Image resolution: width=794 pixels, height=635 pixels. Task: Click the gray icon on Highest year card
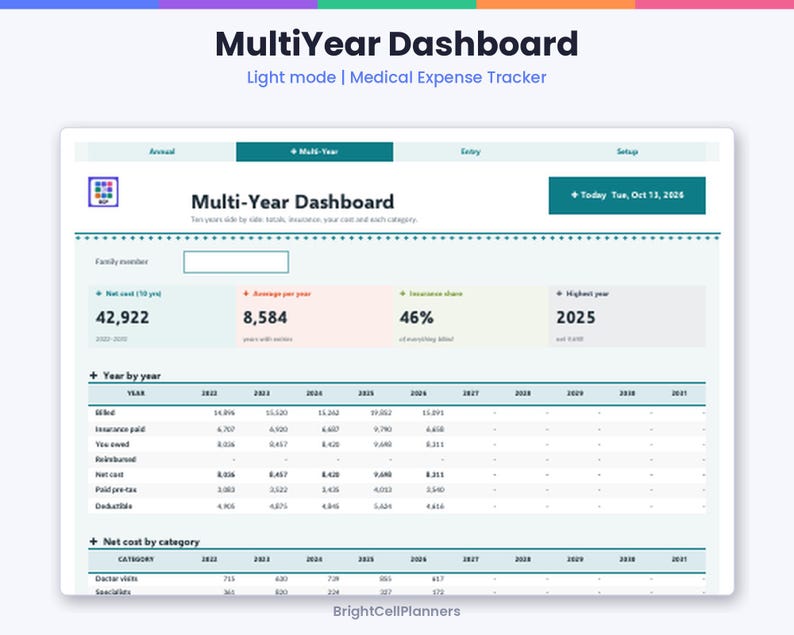(559, 293)
